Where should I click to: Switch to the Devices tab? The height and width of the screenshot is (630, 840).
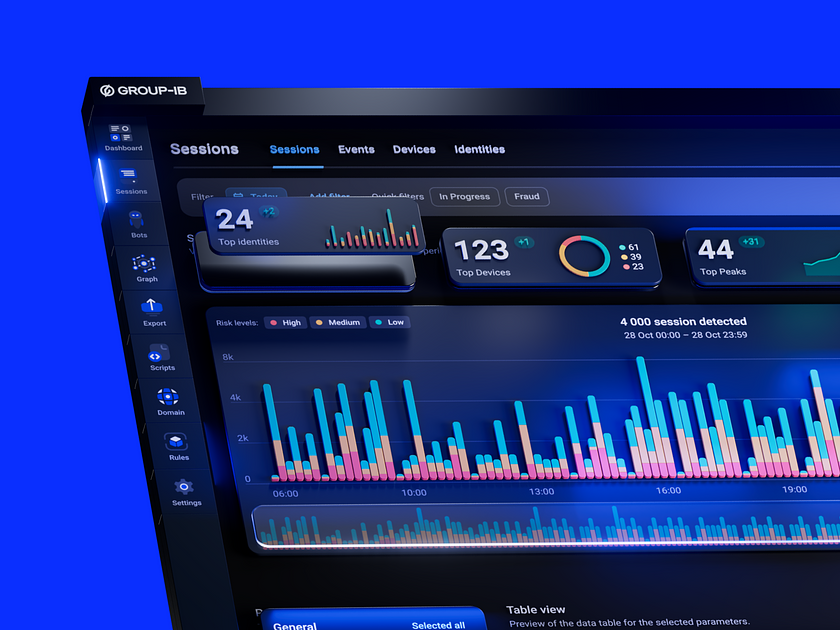(x=414, y=150)
